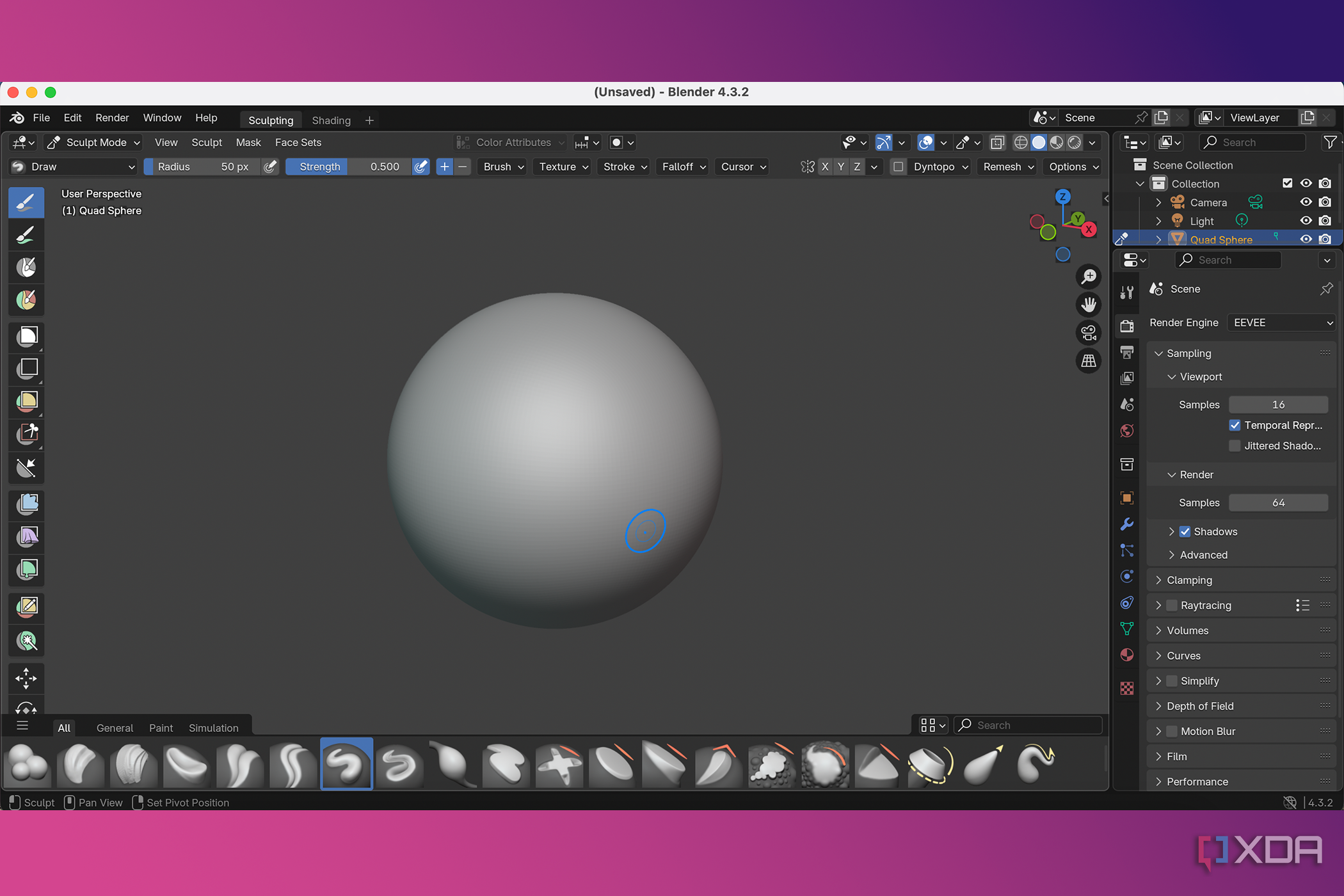1344x896 pixels.
Task: Click the asset shelf Search field
Action: [x=1028, y=725]
